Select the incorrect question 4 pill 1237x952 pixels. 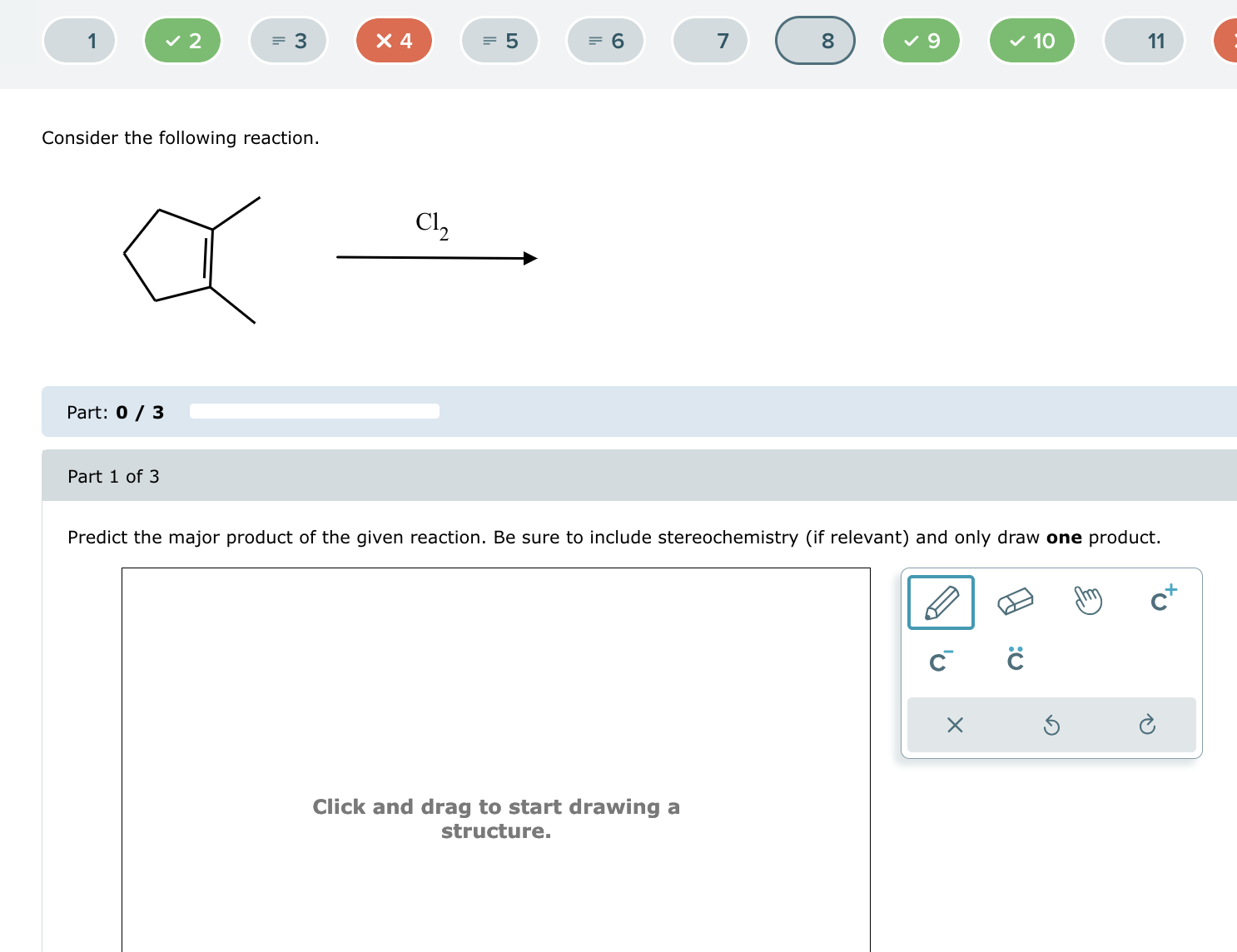click(x=394, y=40)
